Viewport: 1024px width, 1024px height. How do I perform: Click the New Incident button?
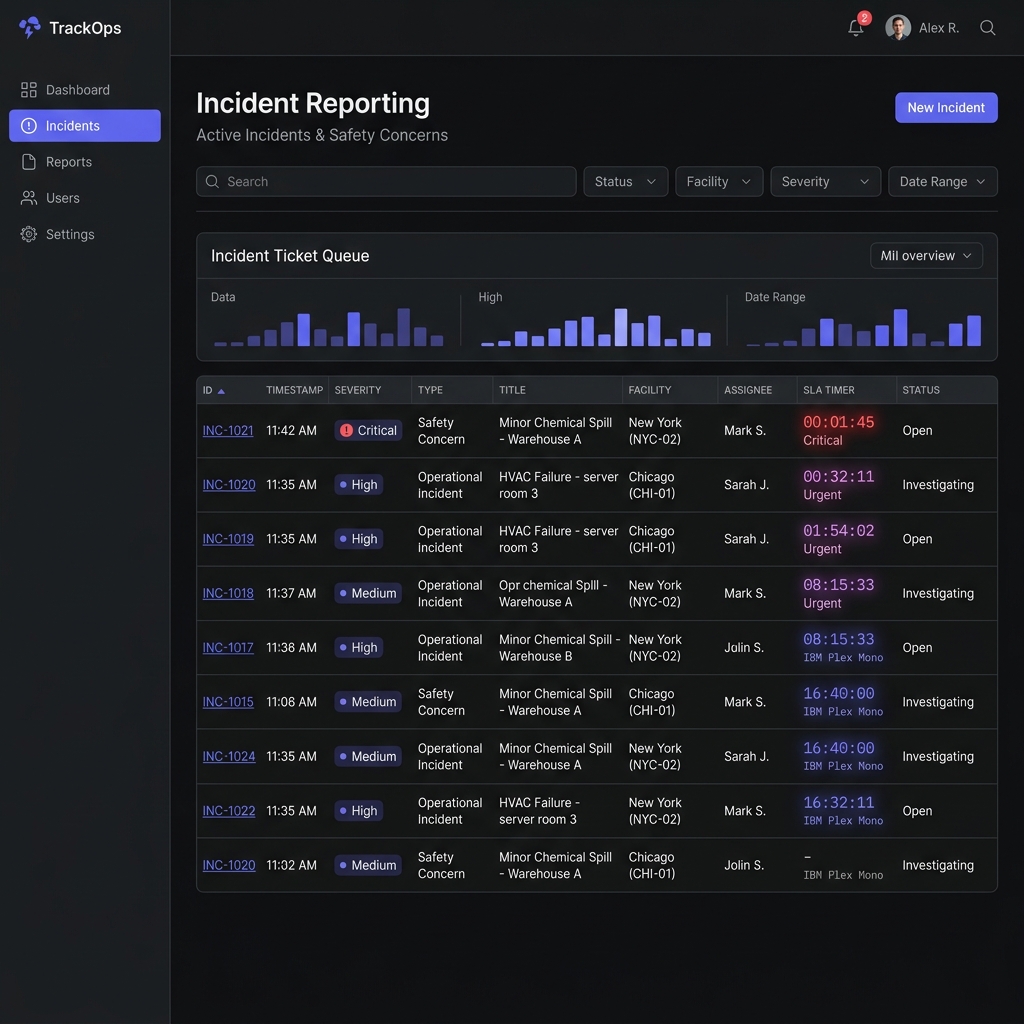click(946, 107)
